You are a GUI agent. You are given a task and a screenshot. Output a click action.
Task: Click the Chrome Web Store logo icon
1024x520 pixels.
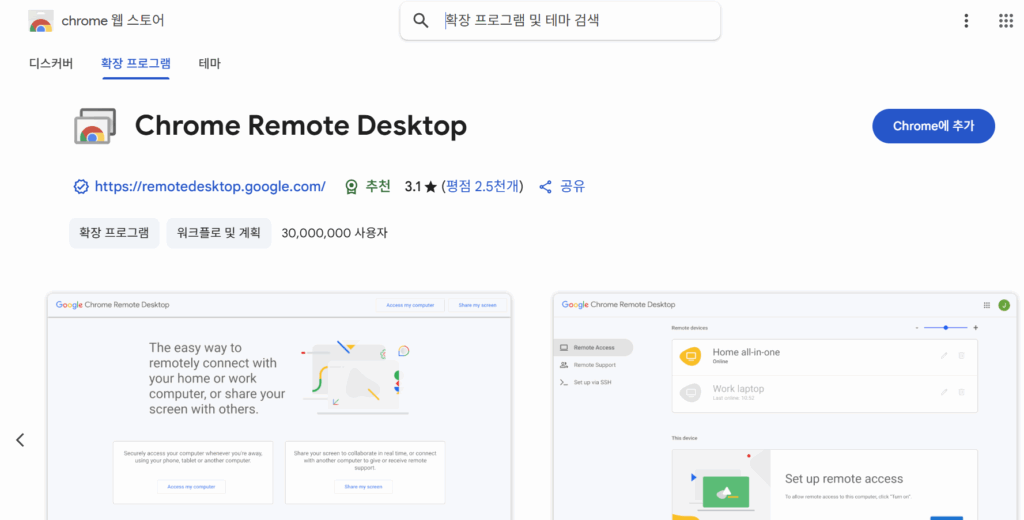point(40,21)
